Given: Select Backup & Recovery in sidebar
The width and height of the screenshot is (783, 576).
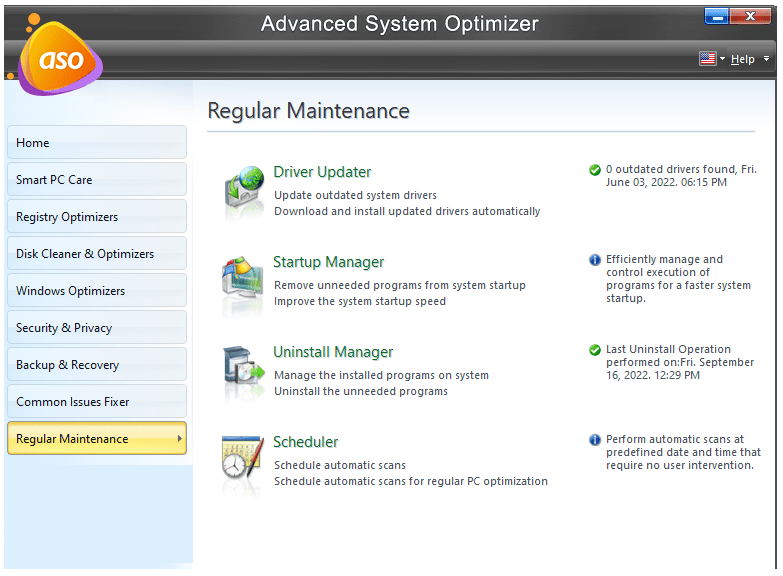Looking at the screenshot, I should [97, 364].
